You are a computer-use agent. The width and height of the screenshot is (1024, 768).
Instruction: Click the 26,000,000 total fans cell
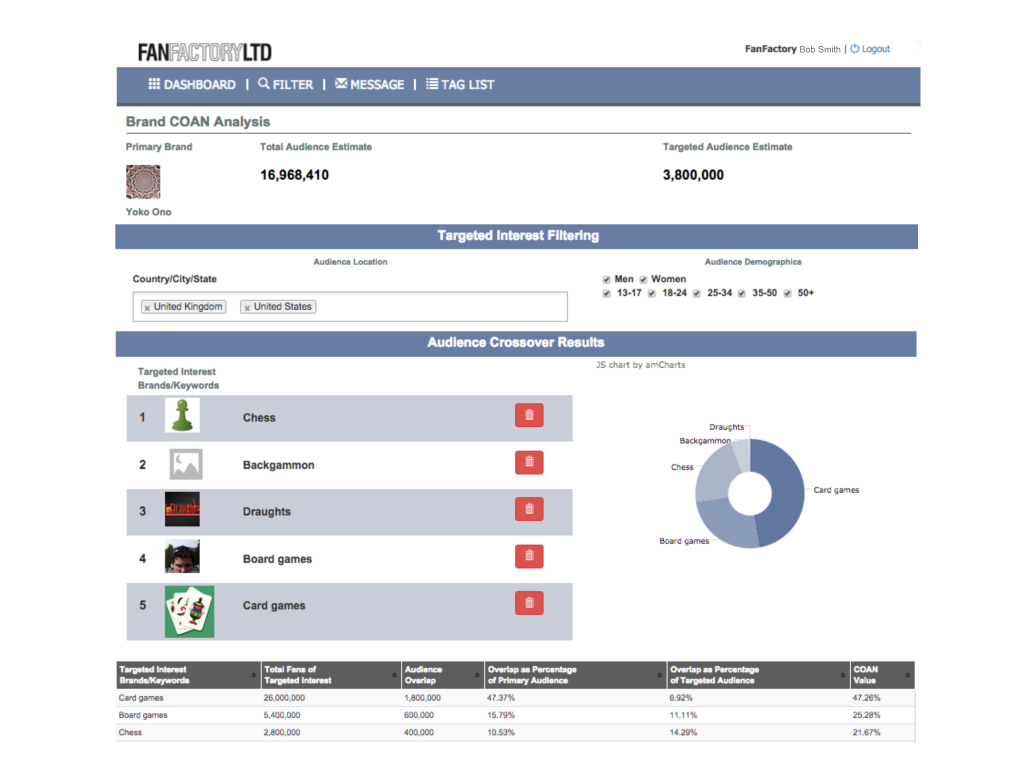coord(284,698)
